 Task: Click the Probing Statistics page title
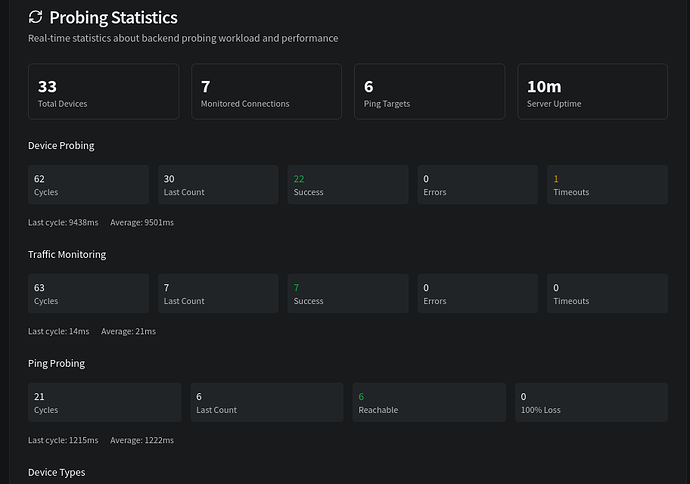tap(113, 17)
